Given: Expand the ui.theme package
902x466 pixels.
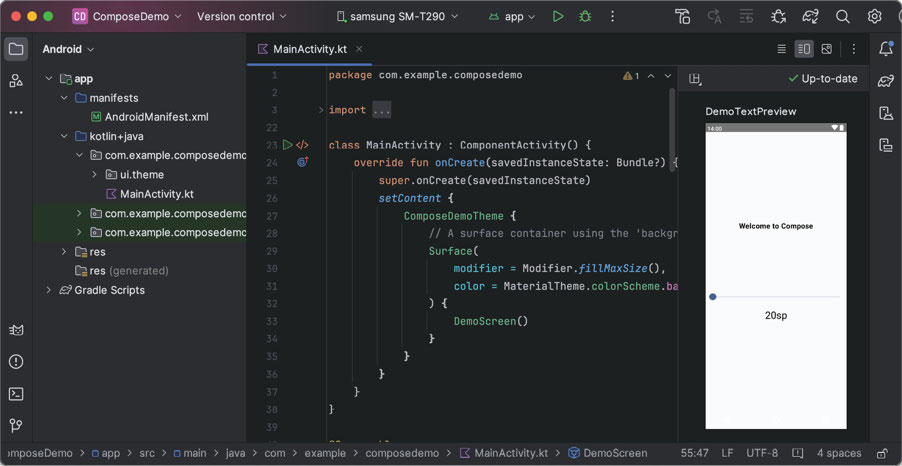Looking at the screenshot, I should 94,174.
